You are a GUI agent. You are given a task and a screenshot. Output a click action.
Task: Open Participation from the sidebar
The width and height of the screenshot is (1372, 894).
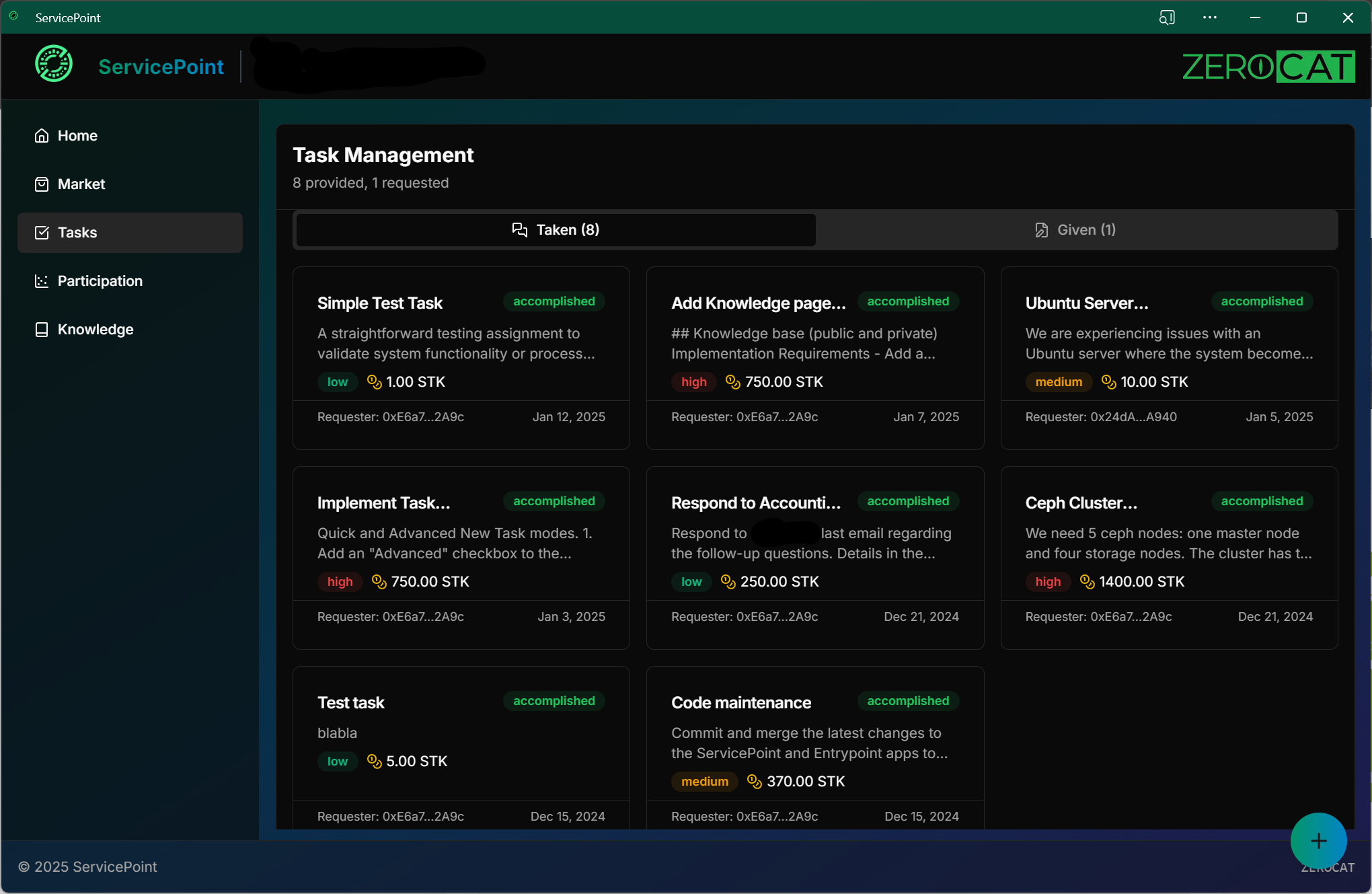click(130, 281)
